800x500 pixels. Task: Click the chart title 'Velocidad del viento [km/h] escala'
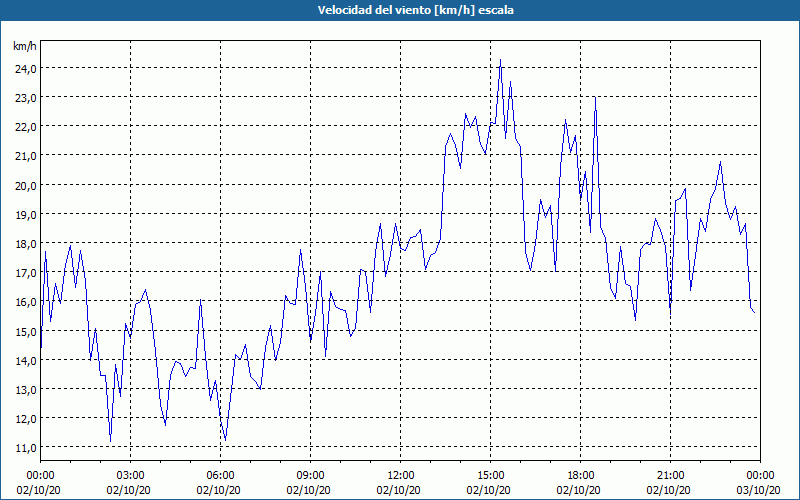tap(415, 10)
